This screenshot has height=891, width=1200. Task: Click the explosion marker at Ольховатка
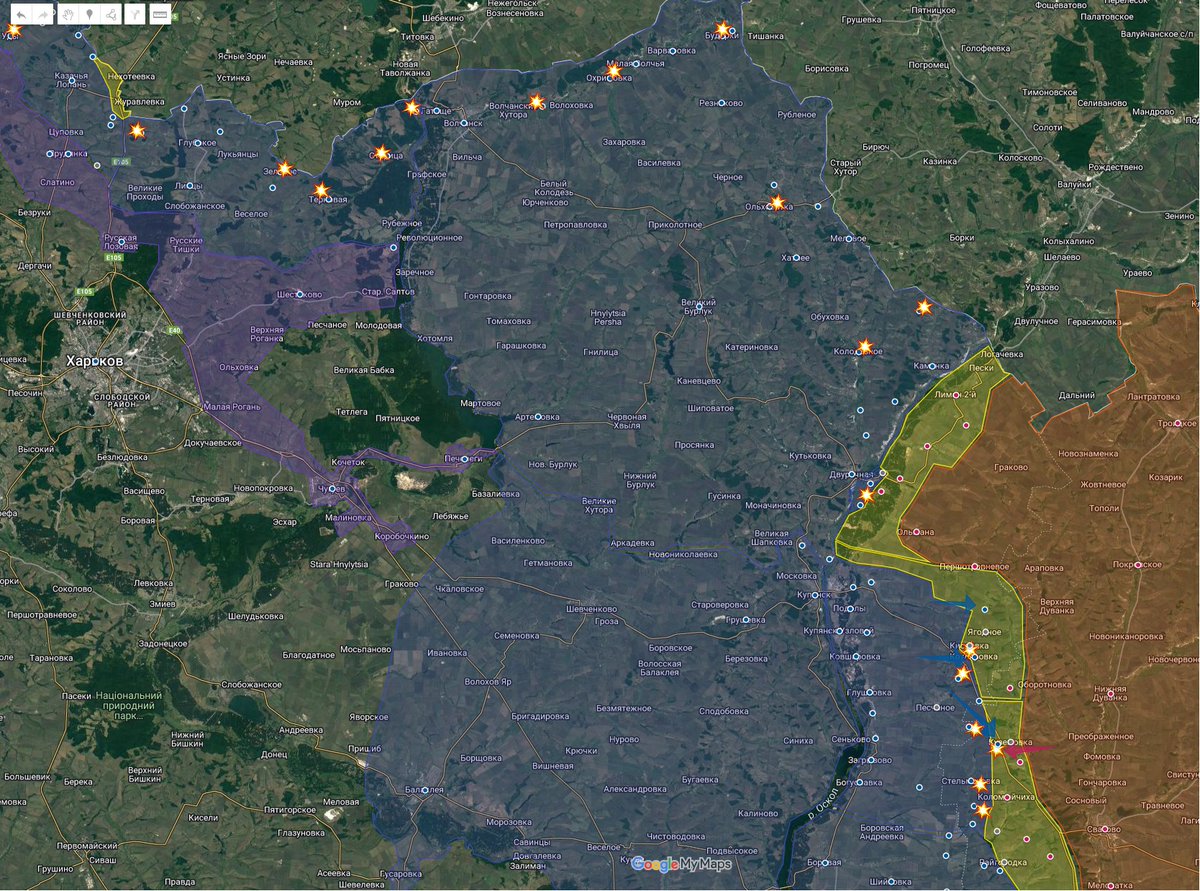pos(777,203)
